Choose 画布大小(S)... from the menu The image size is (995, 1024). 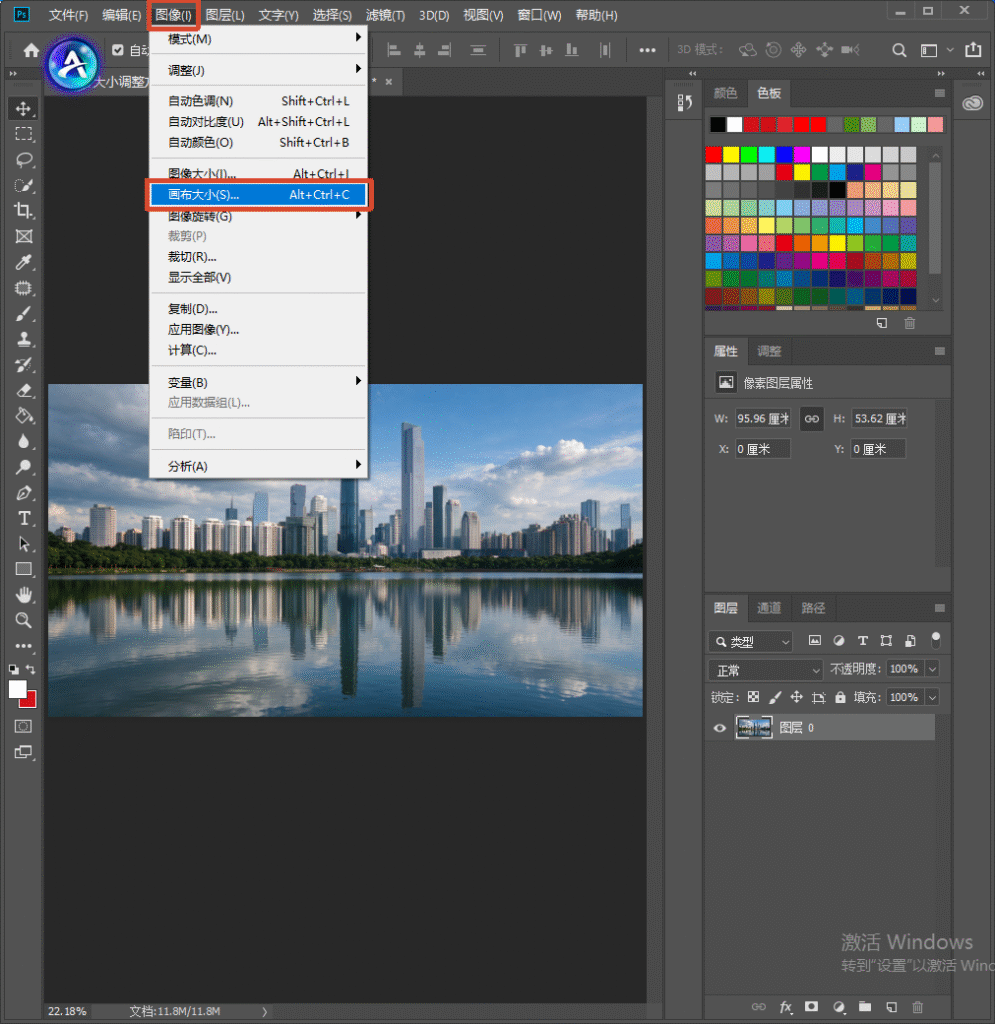pos(258,195)
